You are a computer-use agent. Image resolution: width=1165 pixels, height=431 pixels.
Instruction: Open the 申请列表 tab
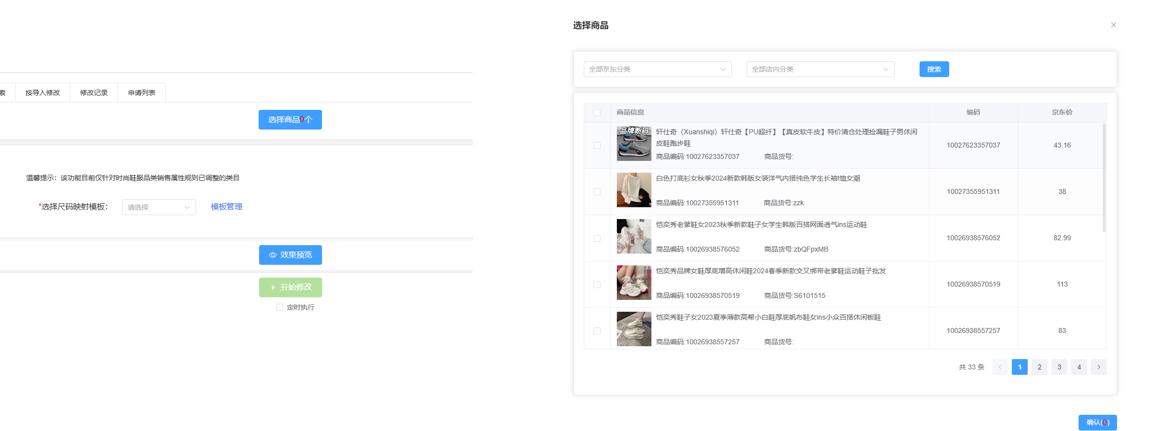(x=142, y=93)
